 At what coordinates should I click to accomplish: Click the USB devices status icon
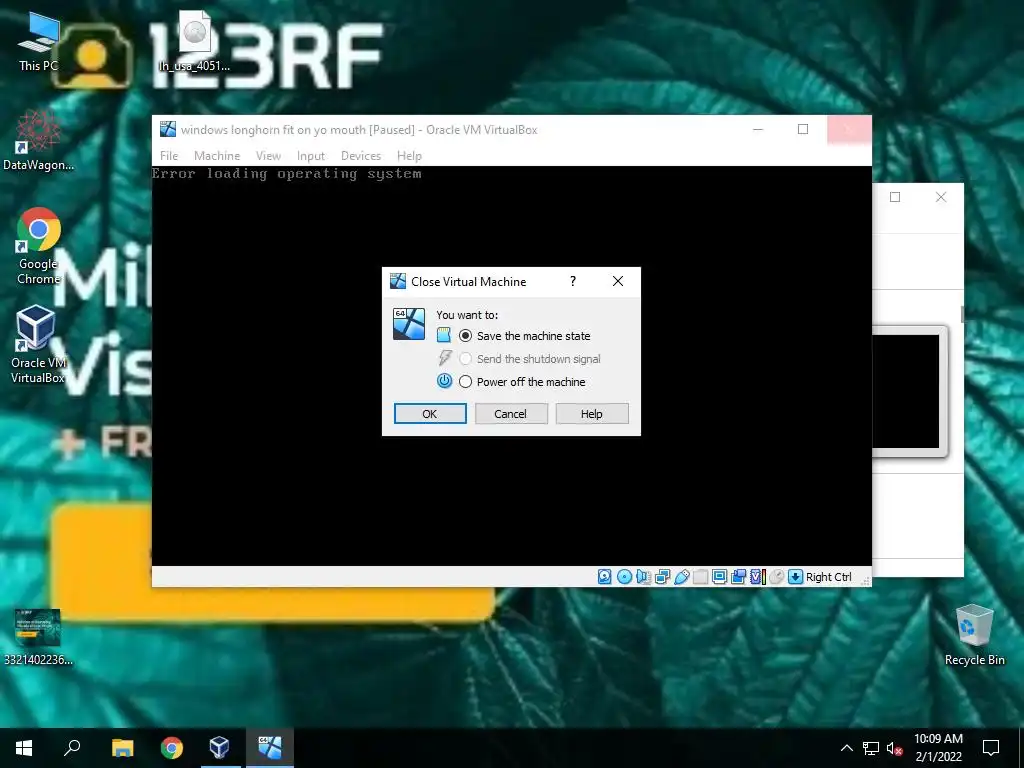click(682, 577)
